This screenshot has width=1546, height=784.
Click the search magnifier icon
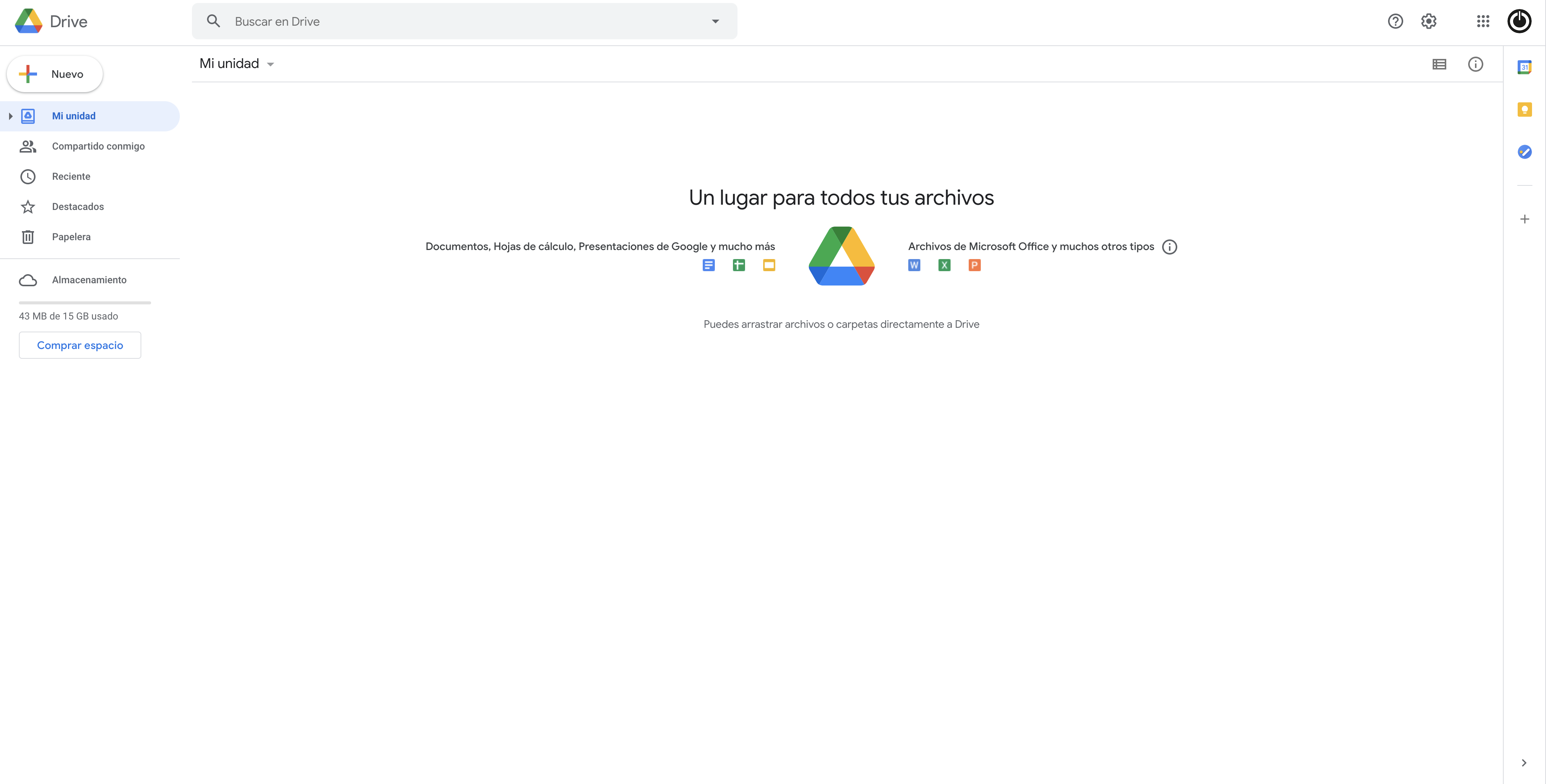pyautogui.click(x=214, y=22)
